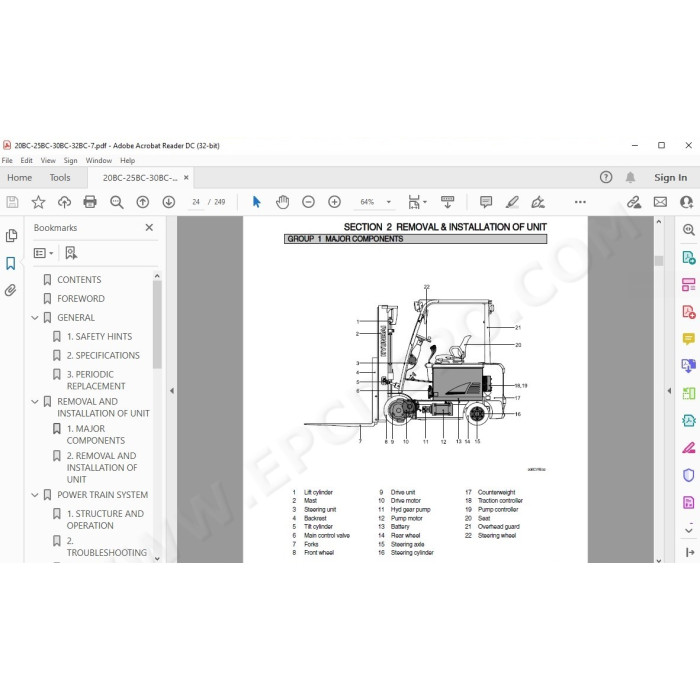Upload file to cloud icon

tap(64, 202)
